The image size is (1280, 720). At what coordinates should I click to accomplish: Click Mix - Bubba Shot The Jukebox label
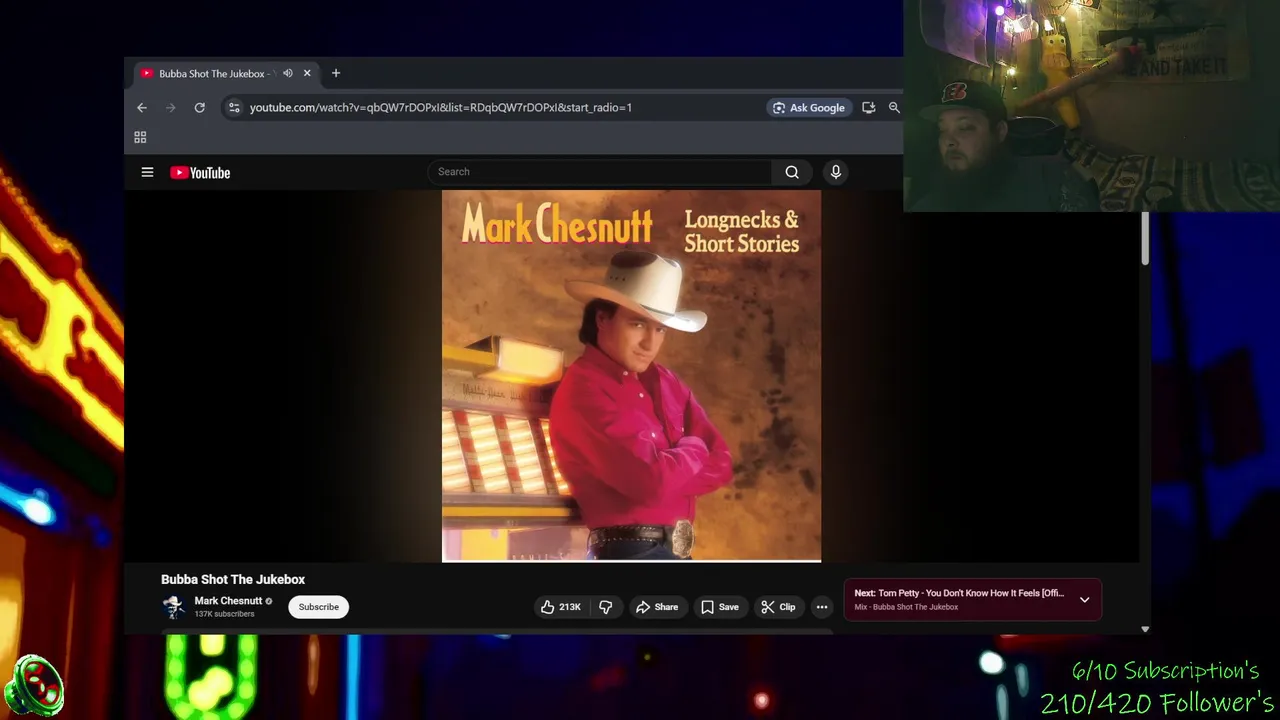906,607
